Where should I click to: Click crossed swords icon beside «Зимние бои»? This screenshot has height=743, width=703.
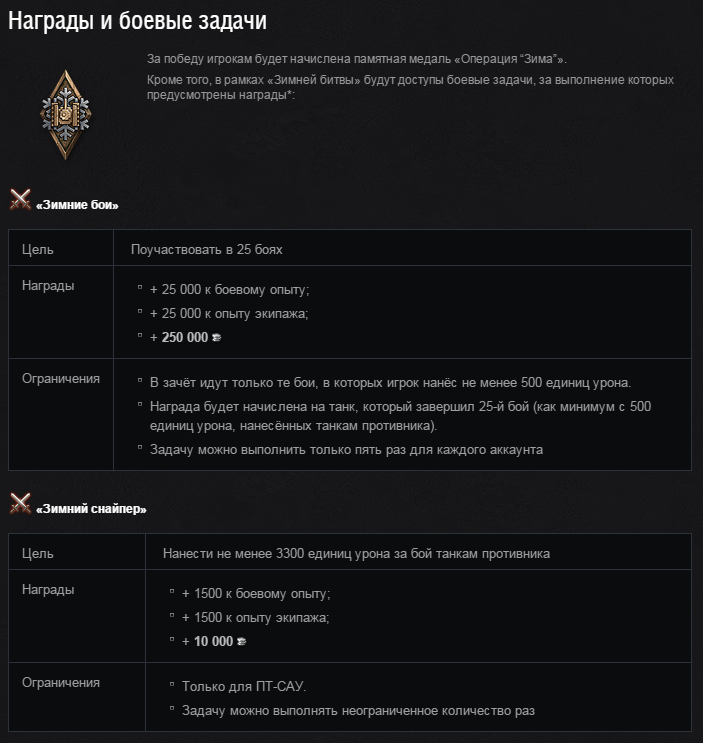[x=20, y=200]
